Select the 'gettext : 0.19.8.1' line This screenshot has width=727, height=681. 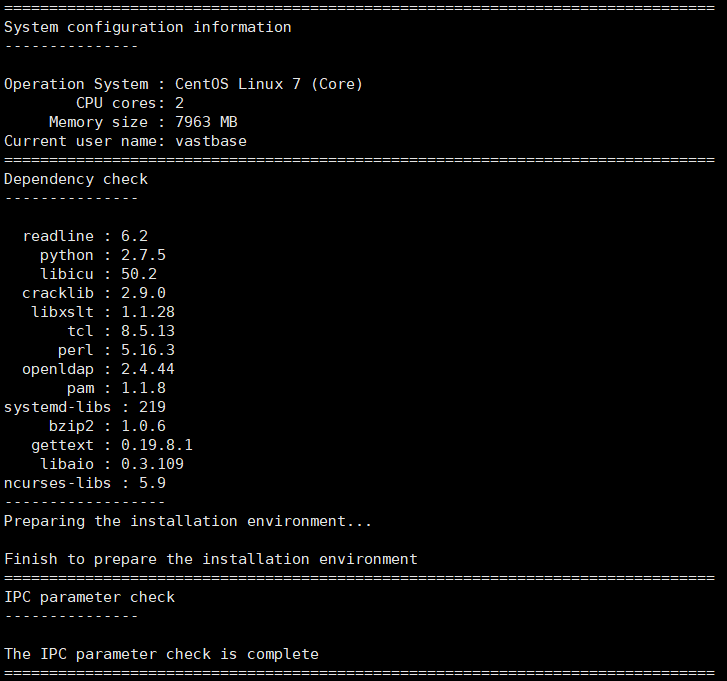[112, 445]
